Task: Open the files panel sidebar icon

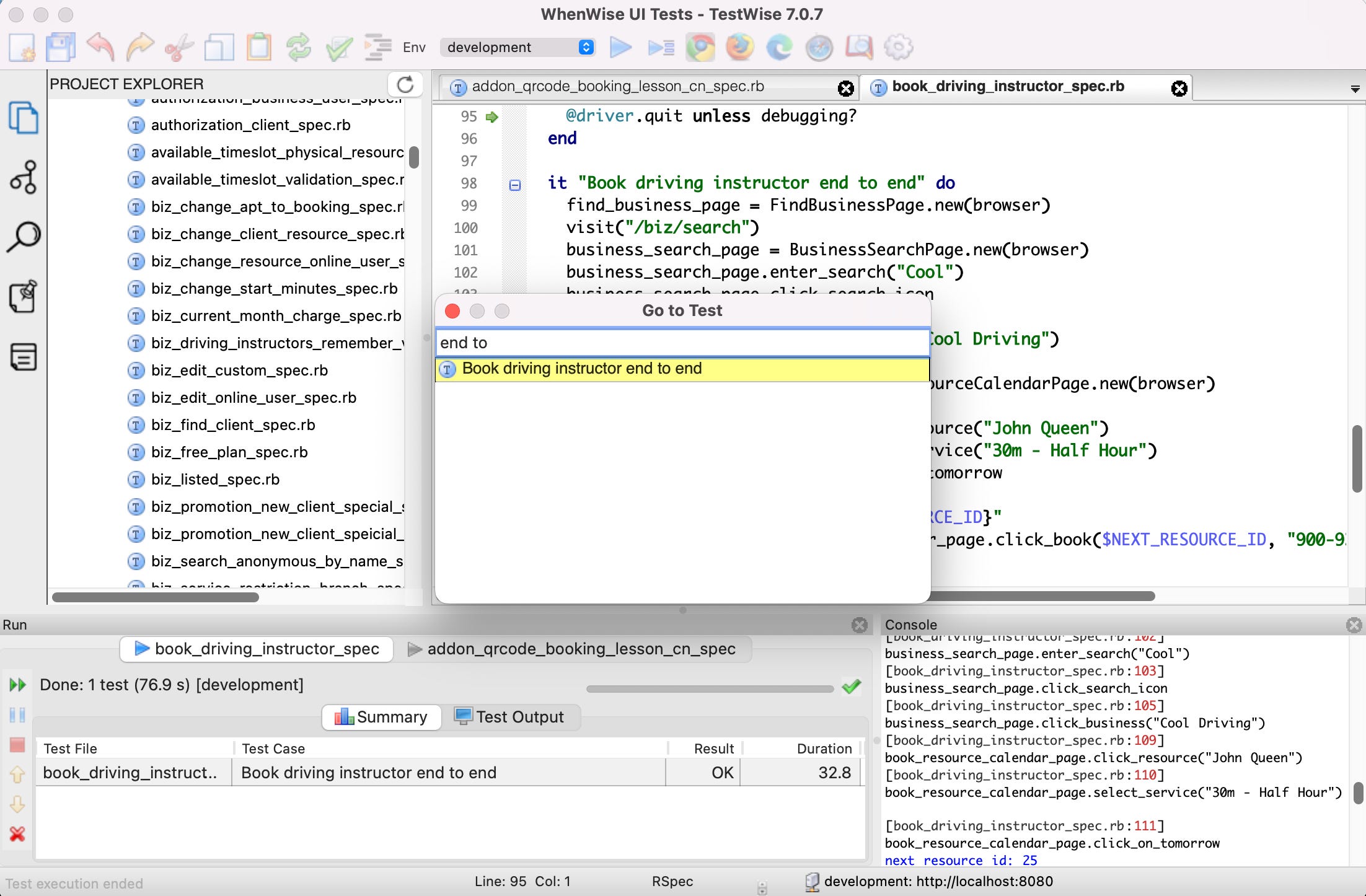Action: pyautogui.click(x=24, y=118)
